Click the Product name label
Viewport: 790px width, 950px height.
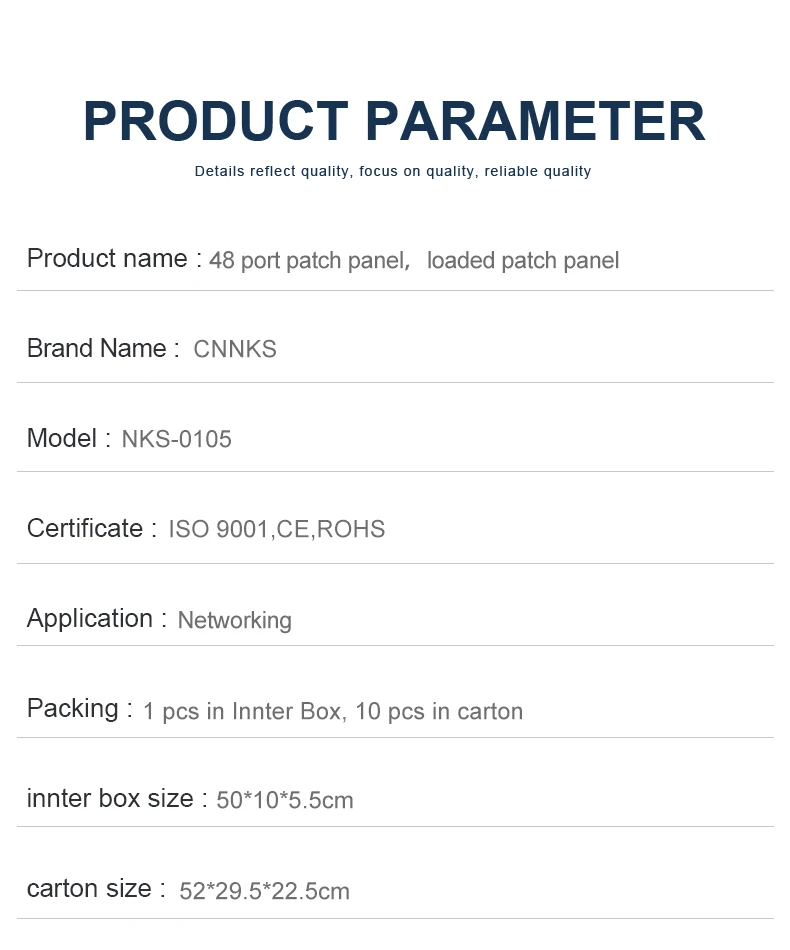tap(107, 259)
